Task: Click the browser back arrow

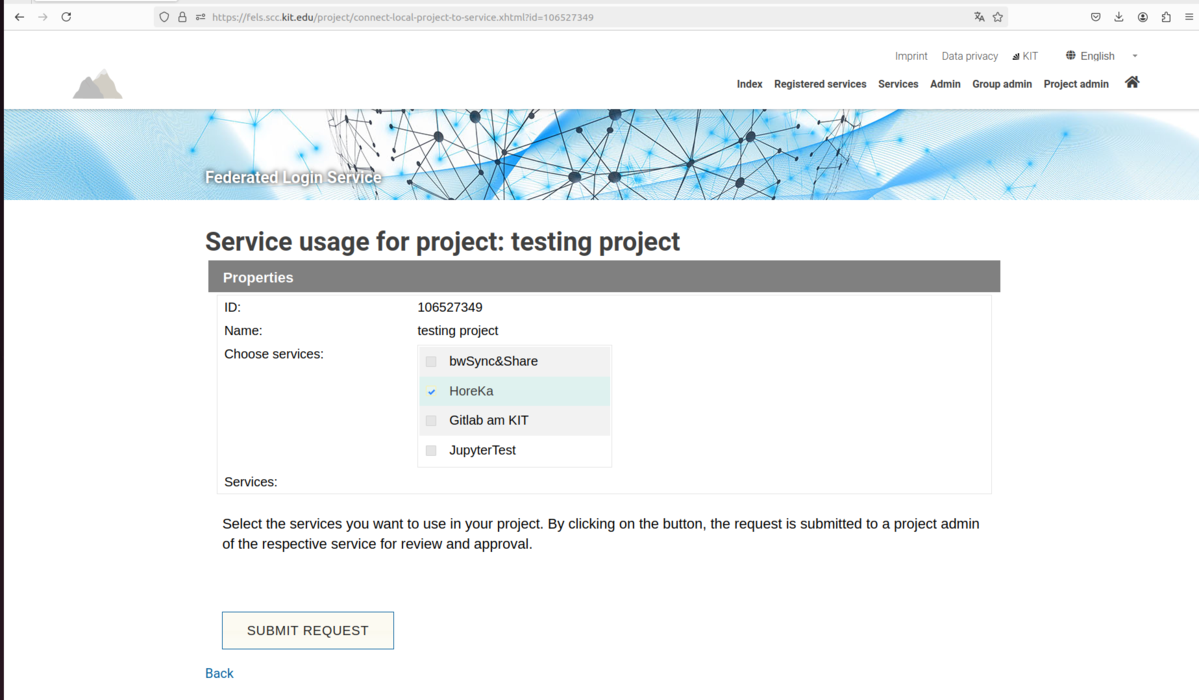Action: click(x=20, y=17)
